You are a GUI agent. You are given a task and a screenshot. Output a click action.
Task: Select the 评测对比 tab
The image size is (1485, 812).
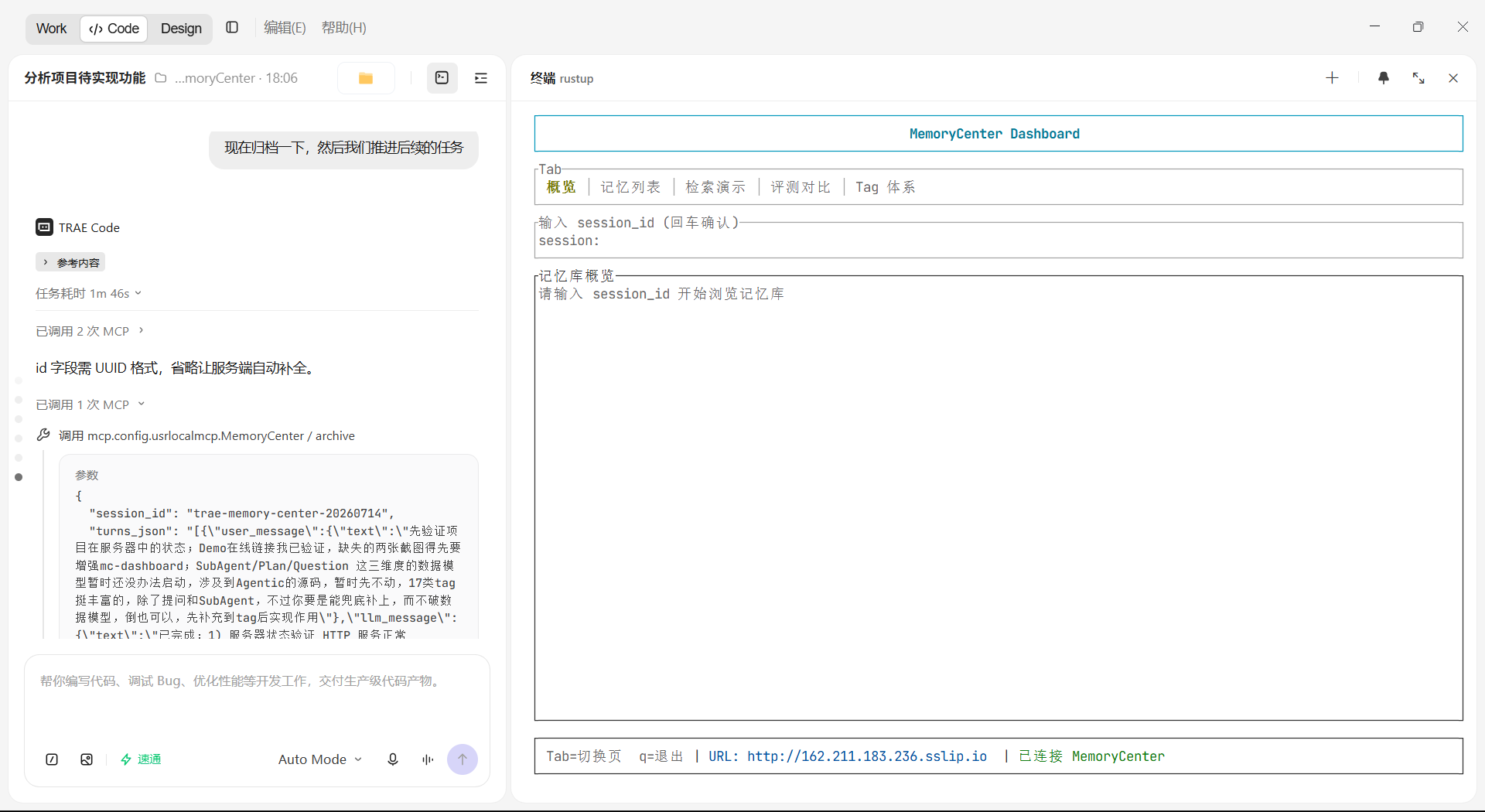click(801, 187)
